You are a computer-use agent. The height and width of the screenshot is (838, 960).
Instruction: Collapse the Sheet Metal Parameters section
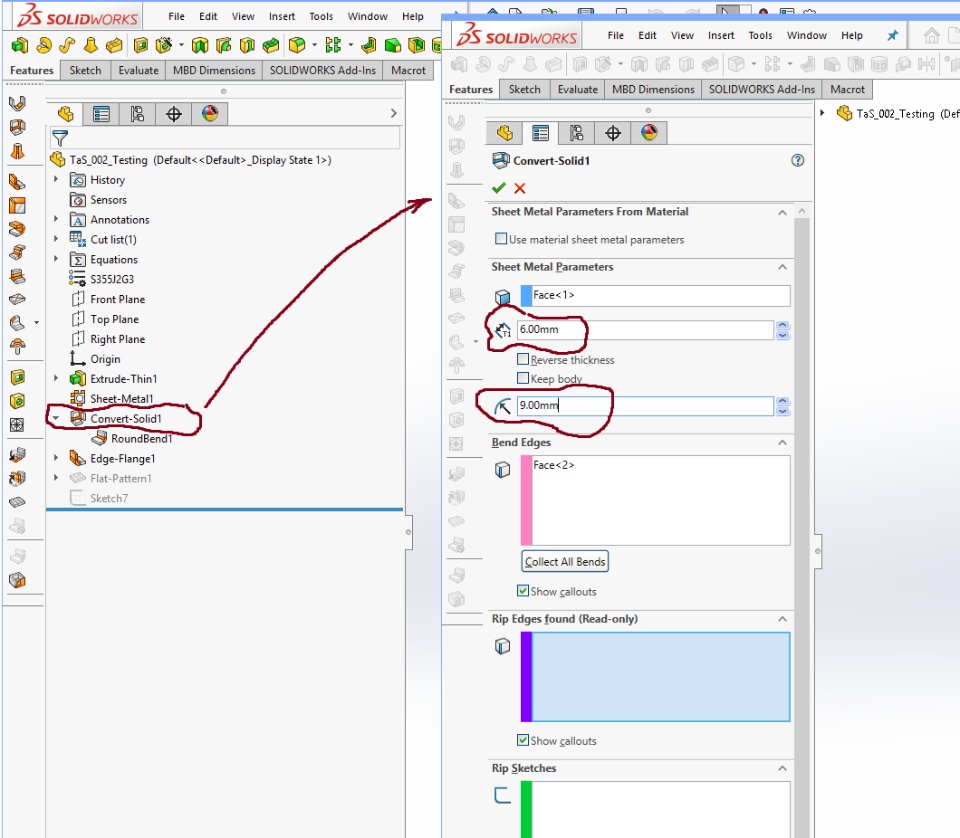782,267
